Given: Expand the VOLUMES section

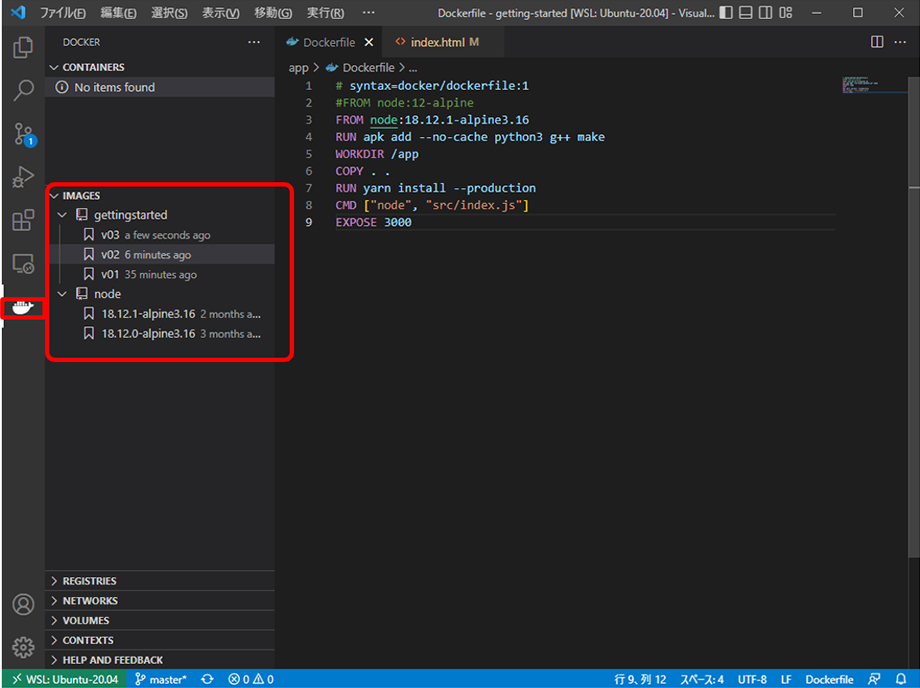Looking at the screenshot, I should (160, 621).
